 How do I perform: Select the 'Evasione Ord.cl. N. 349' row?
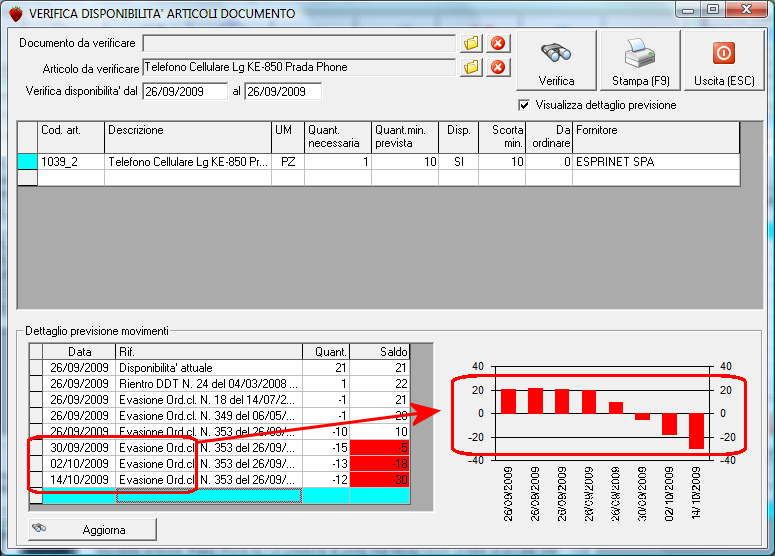coord(219,416)
